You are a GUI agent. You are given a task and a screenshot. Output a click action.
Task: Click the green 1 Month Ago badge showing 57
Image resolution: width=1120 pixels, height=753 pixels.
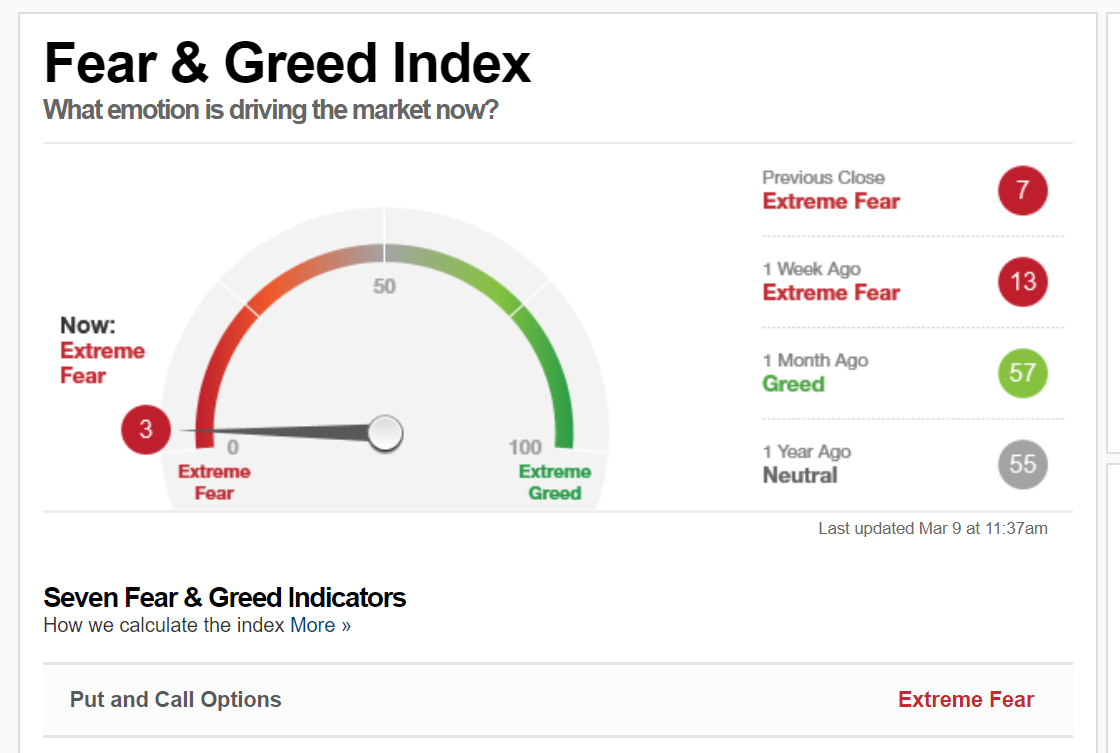1022,373
